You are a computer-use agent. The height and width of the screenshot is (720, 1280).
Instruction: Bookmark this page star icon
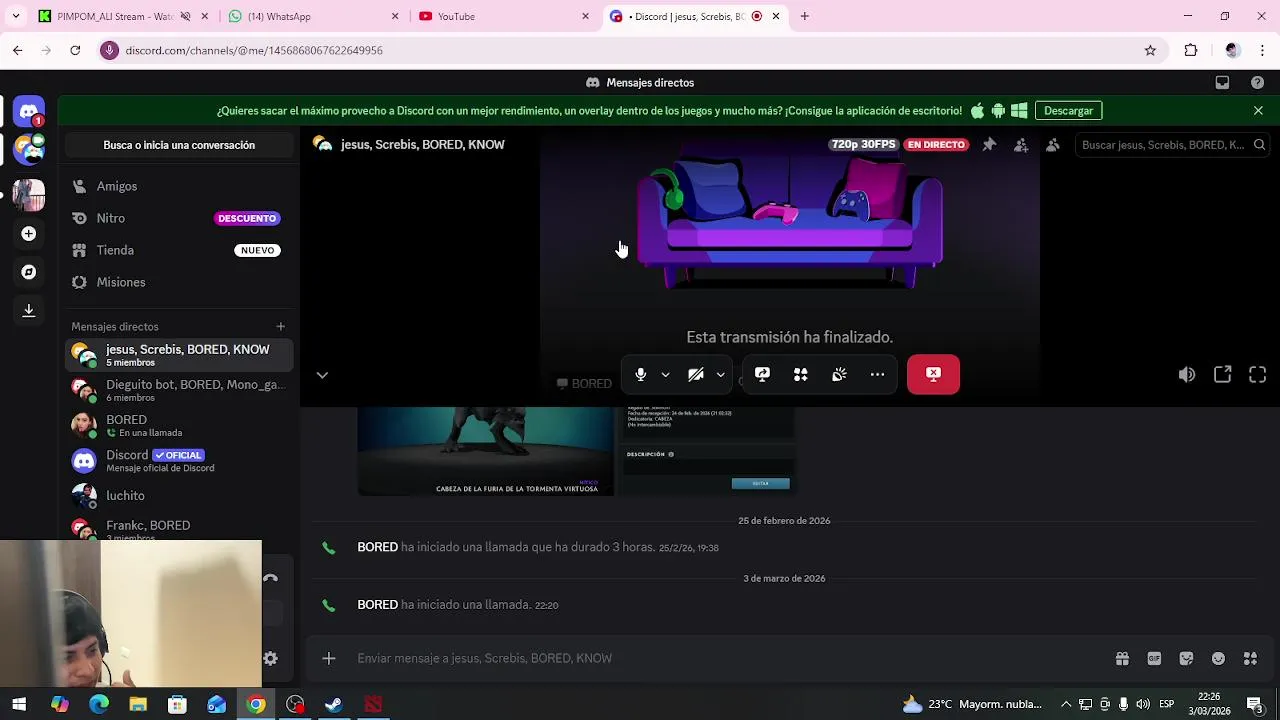[x=1150, y=50]
